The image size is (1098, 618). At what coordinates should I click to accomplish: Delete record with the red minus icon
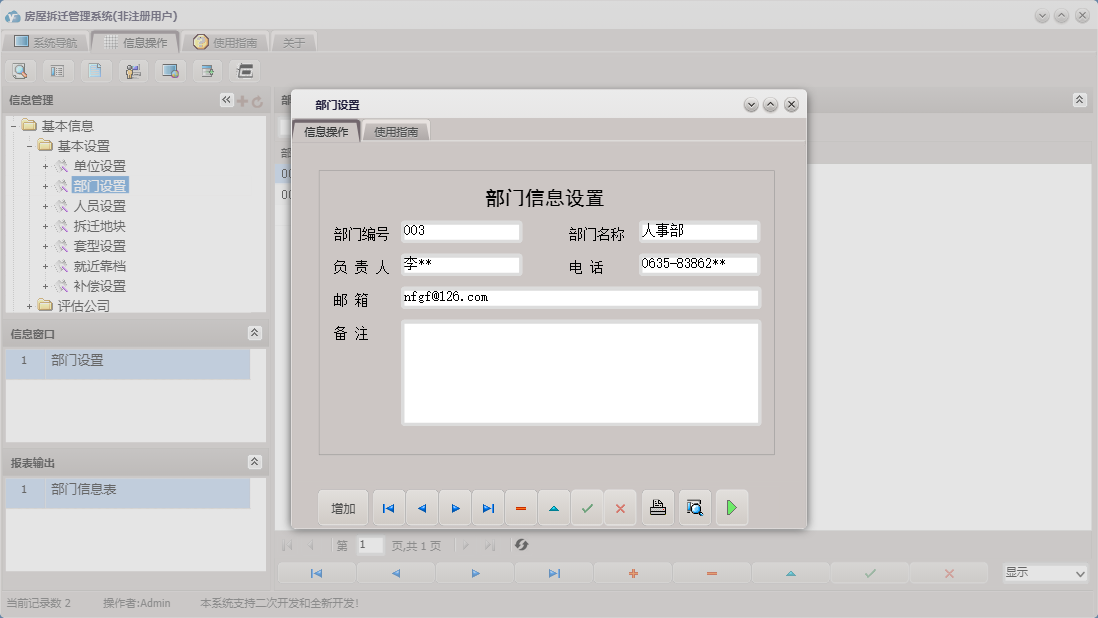(520, 507)
